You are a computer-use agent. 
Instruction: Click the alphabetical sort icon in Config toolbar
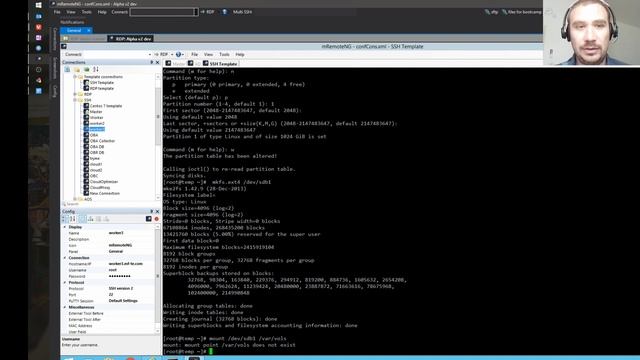73,219
